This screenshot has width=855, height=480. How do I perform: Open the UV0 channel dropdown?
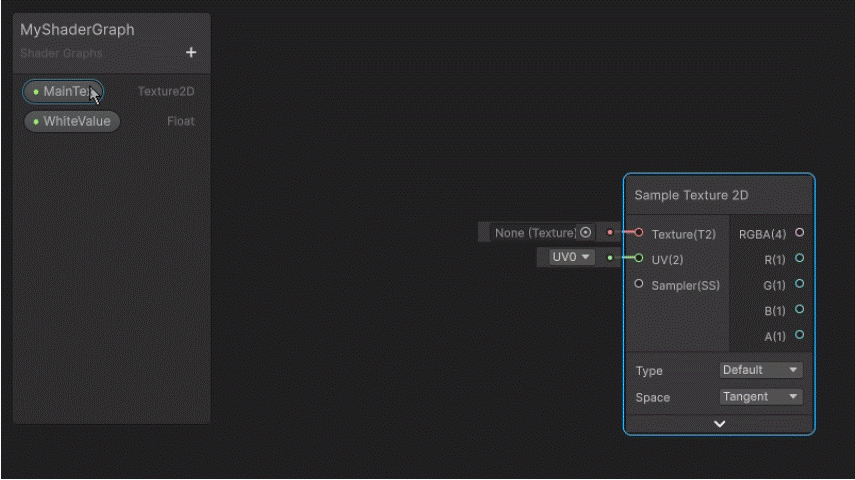571,258
